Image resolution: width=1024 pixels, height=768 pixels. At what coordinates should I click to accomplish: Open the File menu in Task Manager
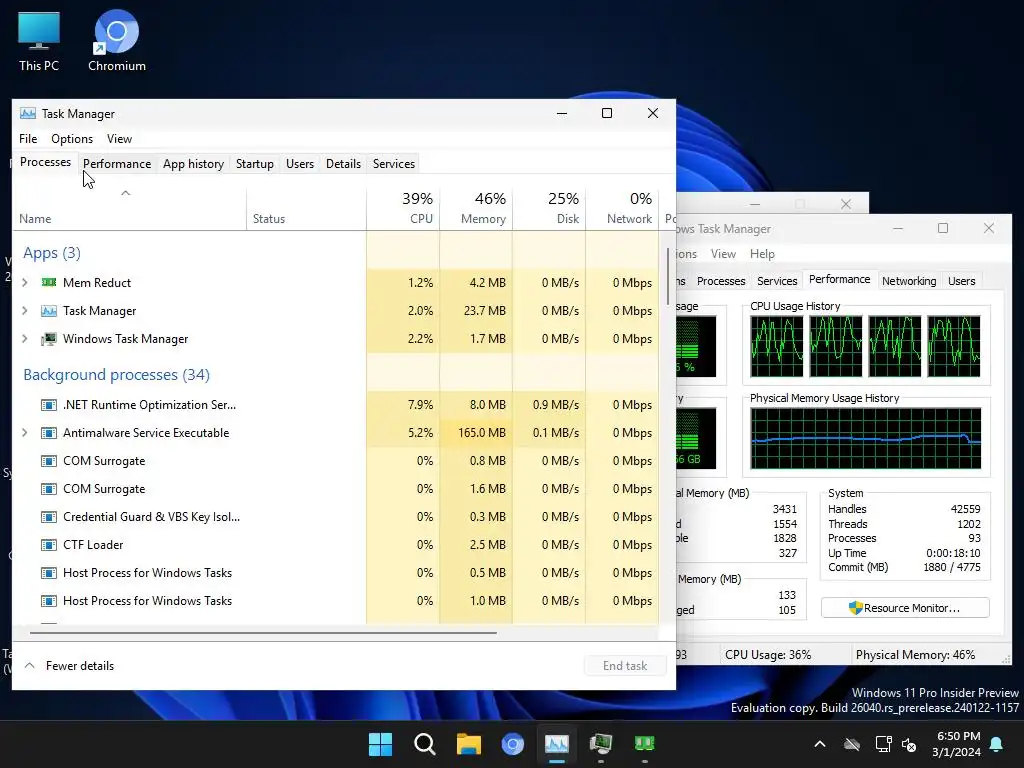[28, 138]
